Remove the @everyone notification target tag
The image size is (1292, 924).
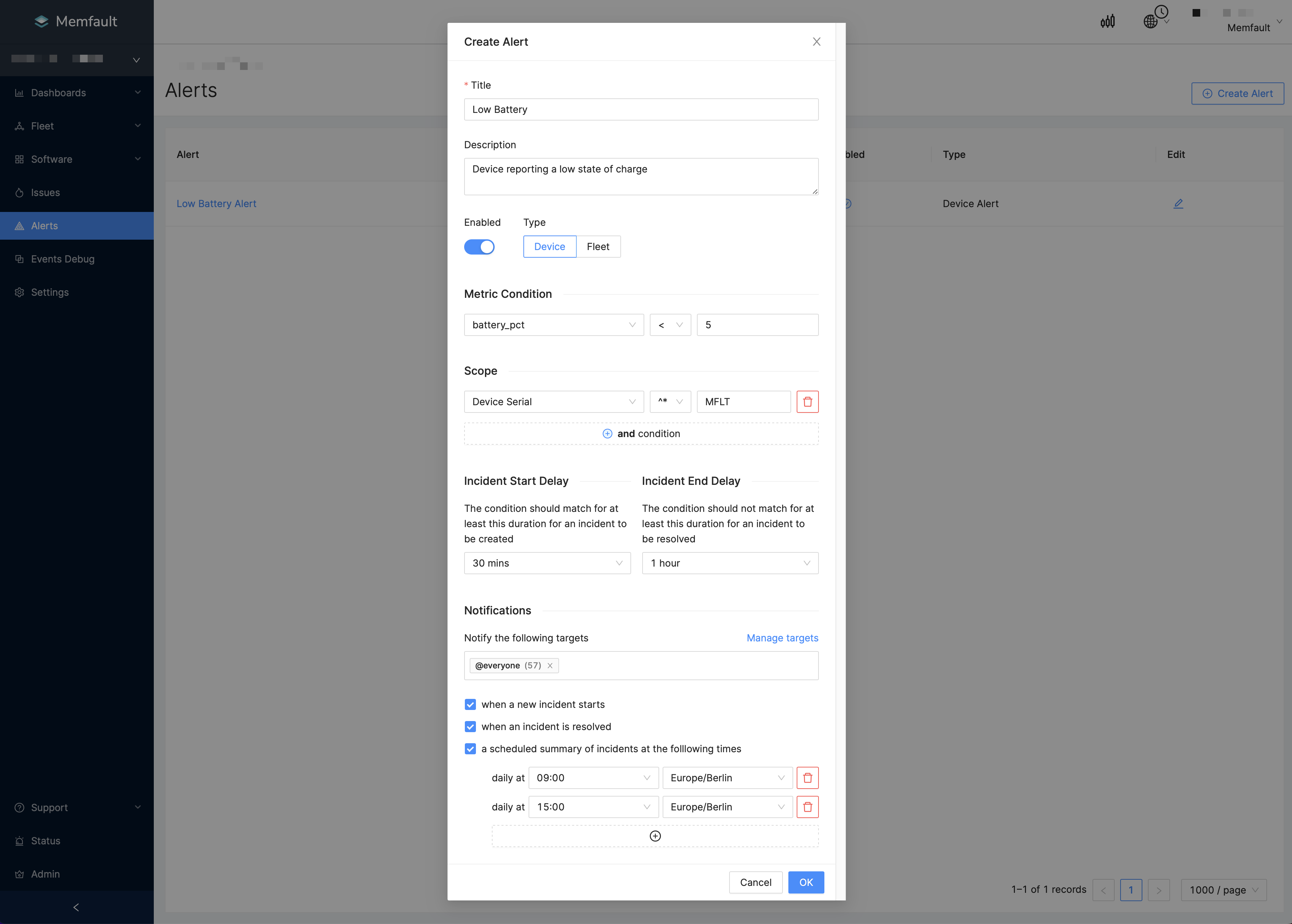point(550,666)
